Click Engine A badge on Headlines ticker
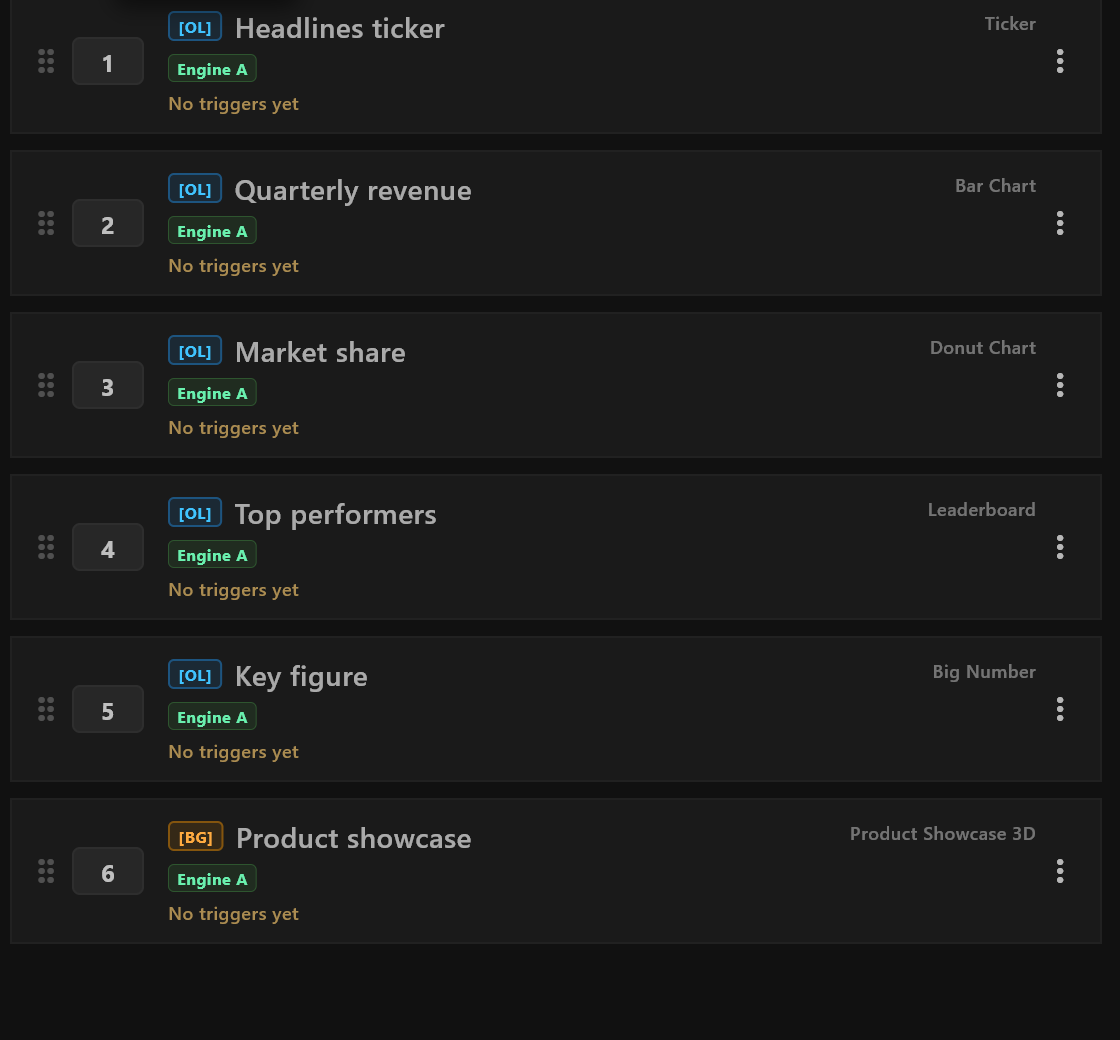Viewport: 1120px width, 1040px height. tap(212, 69)
